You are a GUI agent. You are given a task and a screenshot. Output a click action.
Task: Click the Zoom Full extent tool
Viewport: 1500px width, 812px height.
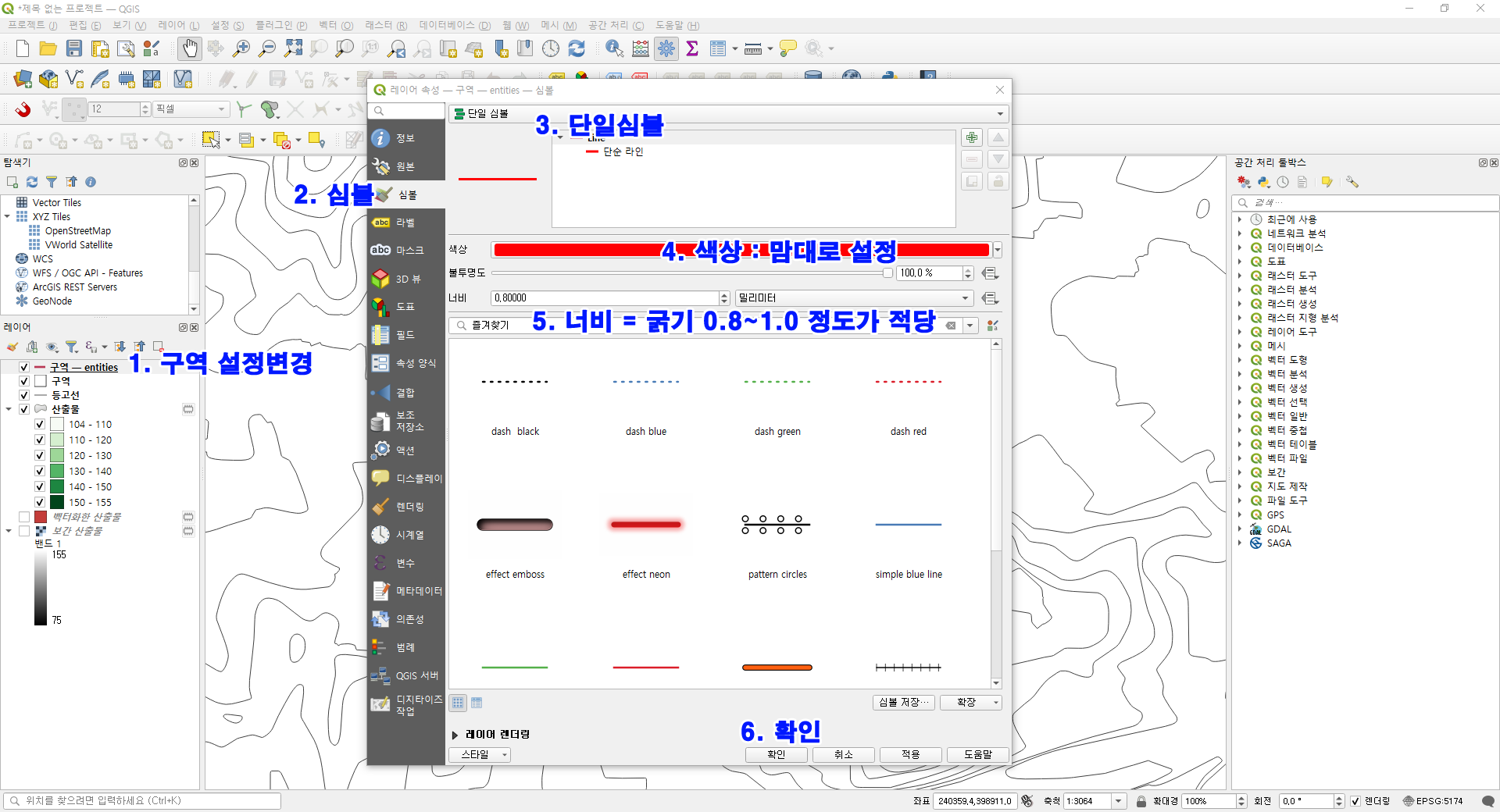(x=293, y=48)
